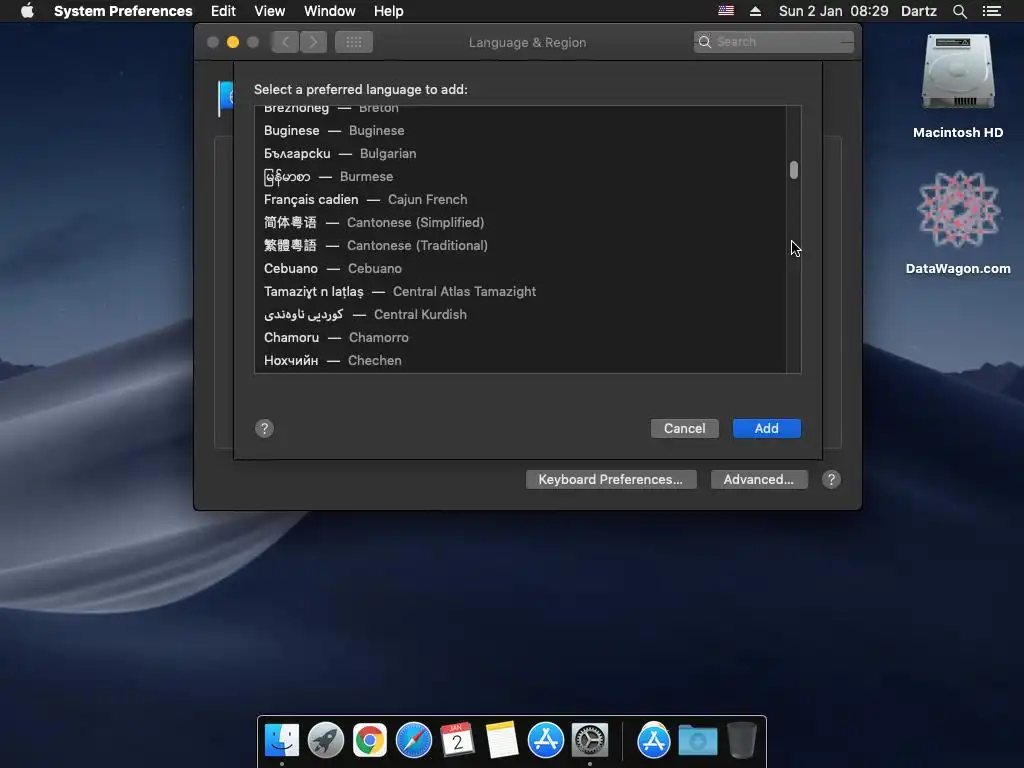
Task: Open the Trash in the Dock
Action: click(742, 741)
